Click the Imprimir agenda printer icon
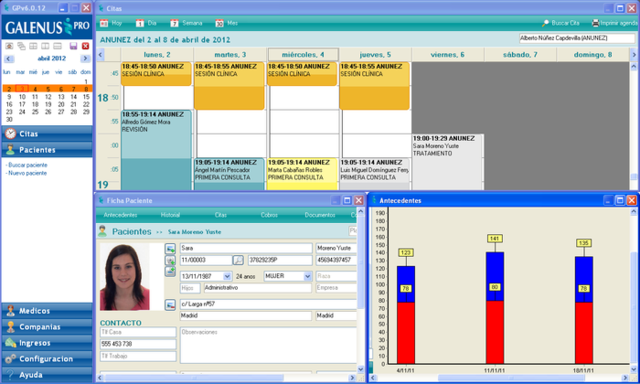The width and height of the screenshot is (640, 384). tap(596, 23)
